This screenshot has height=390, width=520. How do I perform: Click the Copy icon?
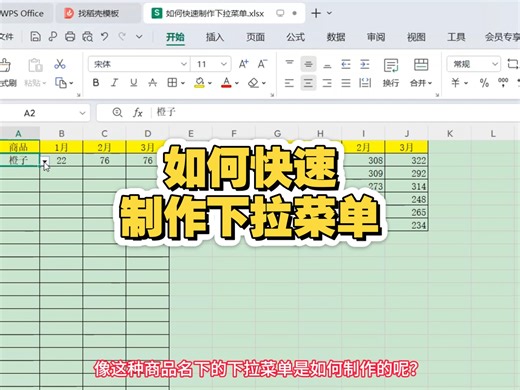[x=61, y=83]
